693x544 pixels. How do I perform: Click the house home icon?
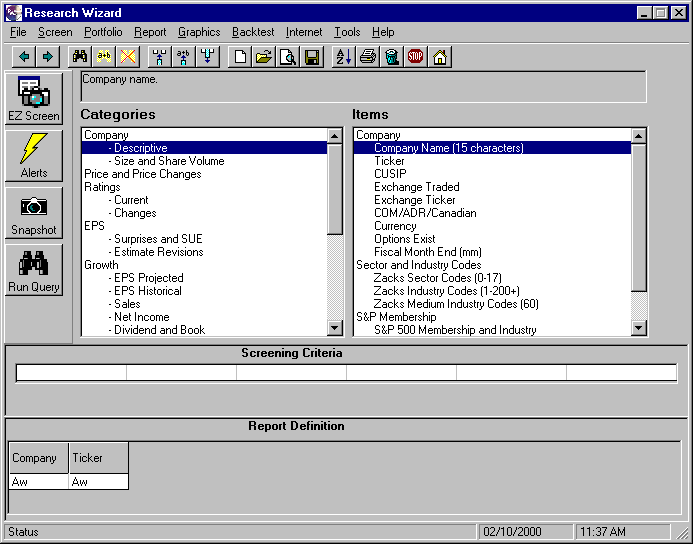[439, 57]
